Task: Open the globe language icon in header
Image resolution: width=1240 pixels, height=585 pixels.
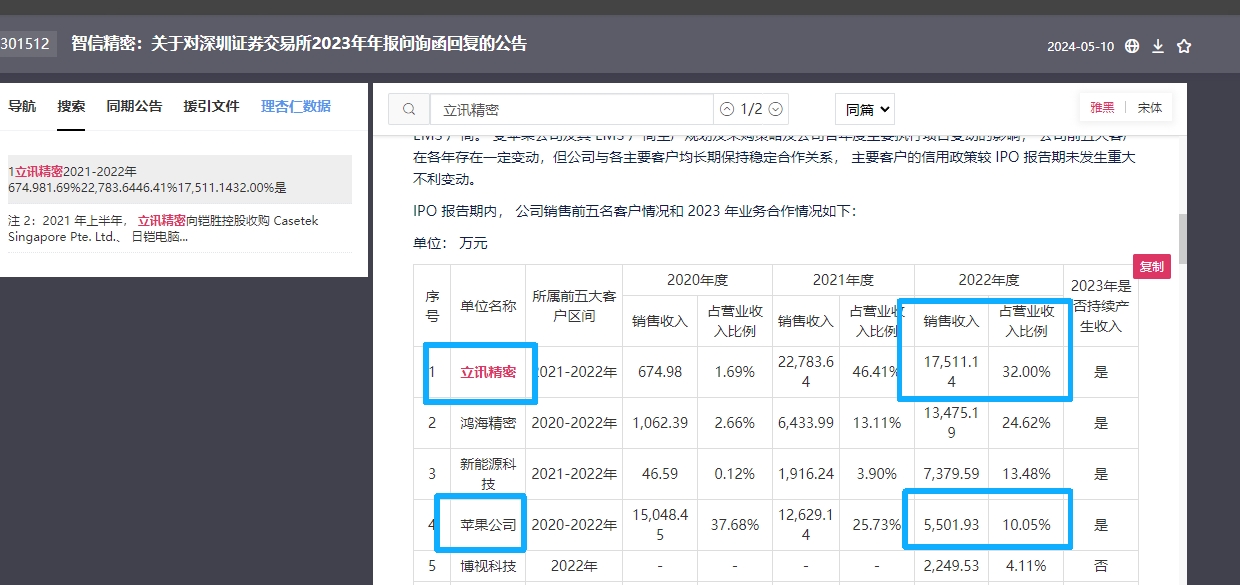Action: point(1132,46)
